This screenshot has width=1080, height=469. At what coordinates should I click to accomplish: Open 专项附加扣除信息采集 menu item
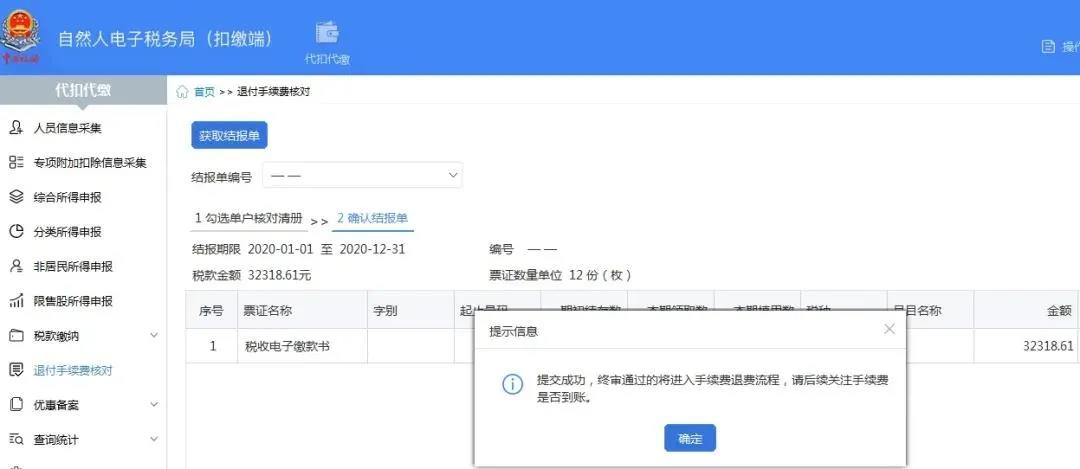pos(90,163)
